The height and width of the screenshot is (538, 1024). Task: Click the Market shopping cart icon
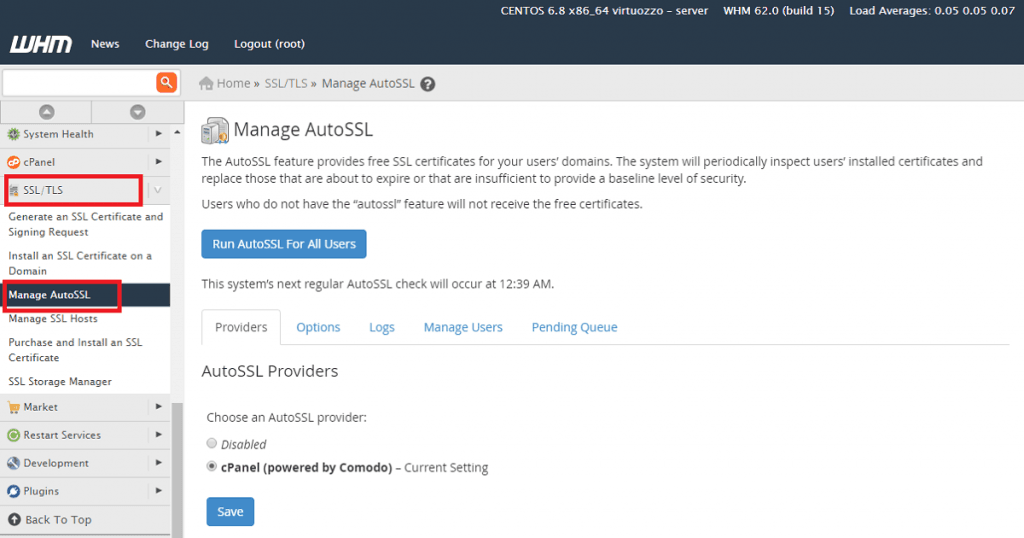pos(14,407)
